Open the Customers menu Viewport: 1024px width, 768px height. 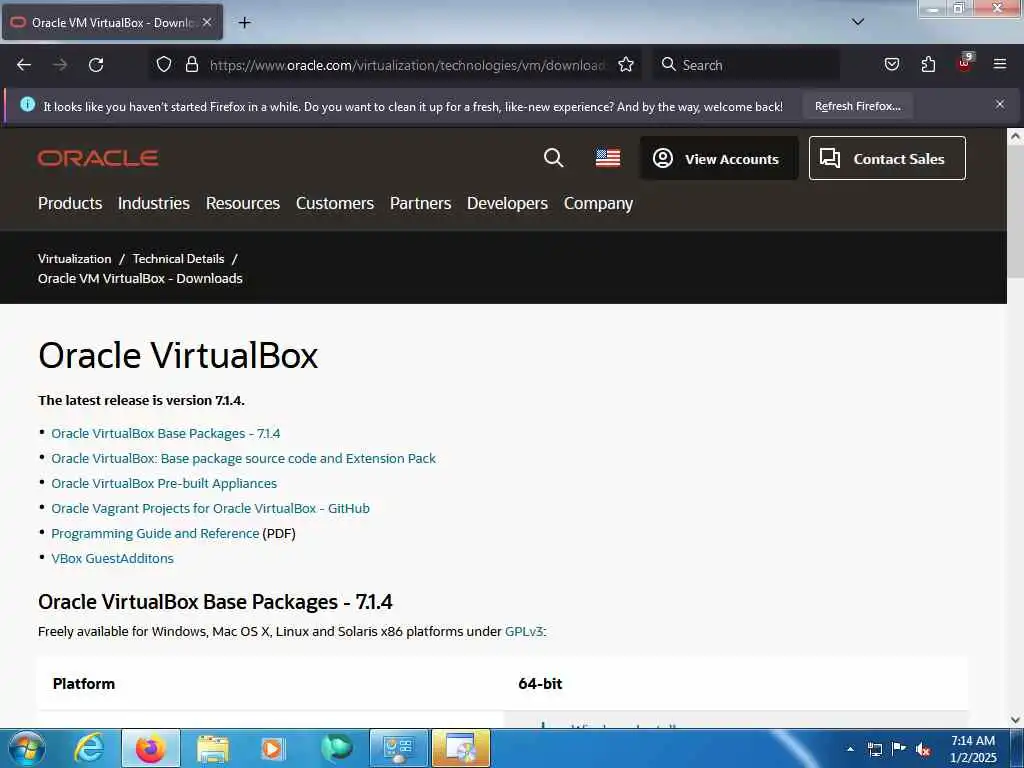coord(335,203)
